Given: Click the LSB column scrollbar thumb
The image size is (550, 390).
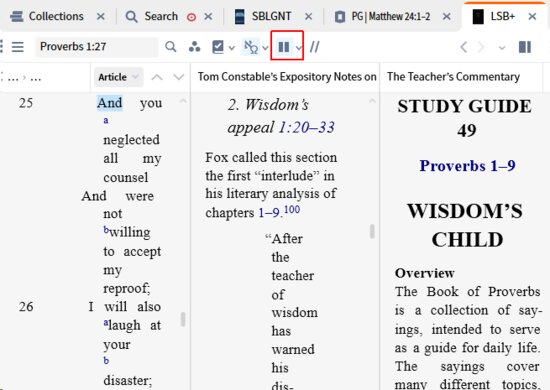Looking at the screenshot, I should 183,319.
